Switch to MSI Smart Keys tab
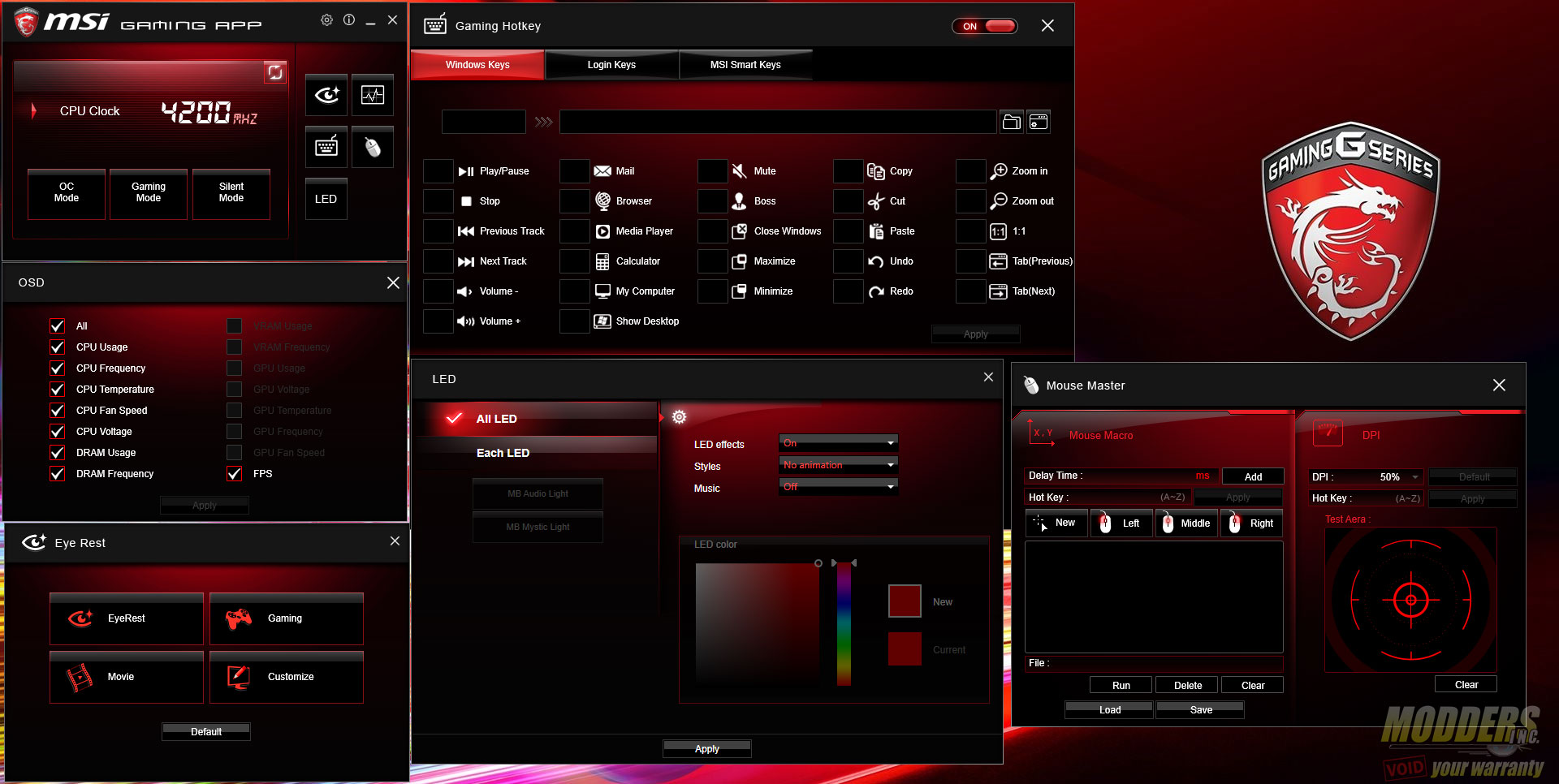Image resolution: width=1559 pixels, height=784 pixels. click(745, 65)
